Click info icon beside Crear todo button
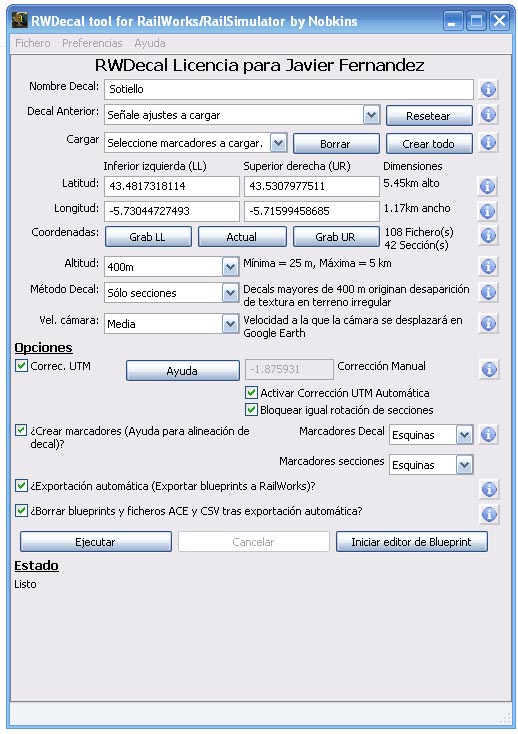The image size is (518, 734). click(488, 143)
